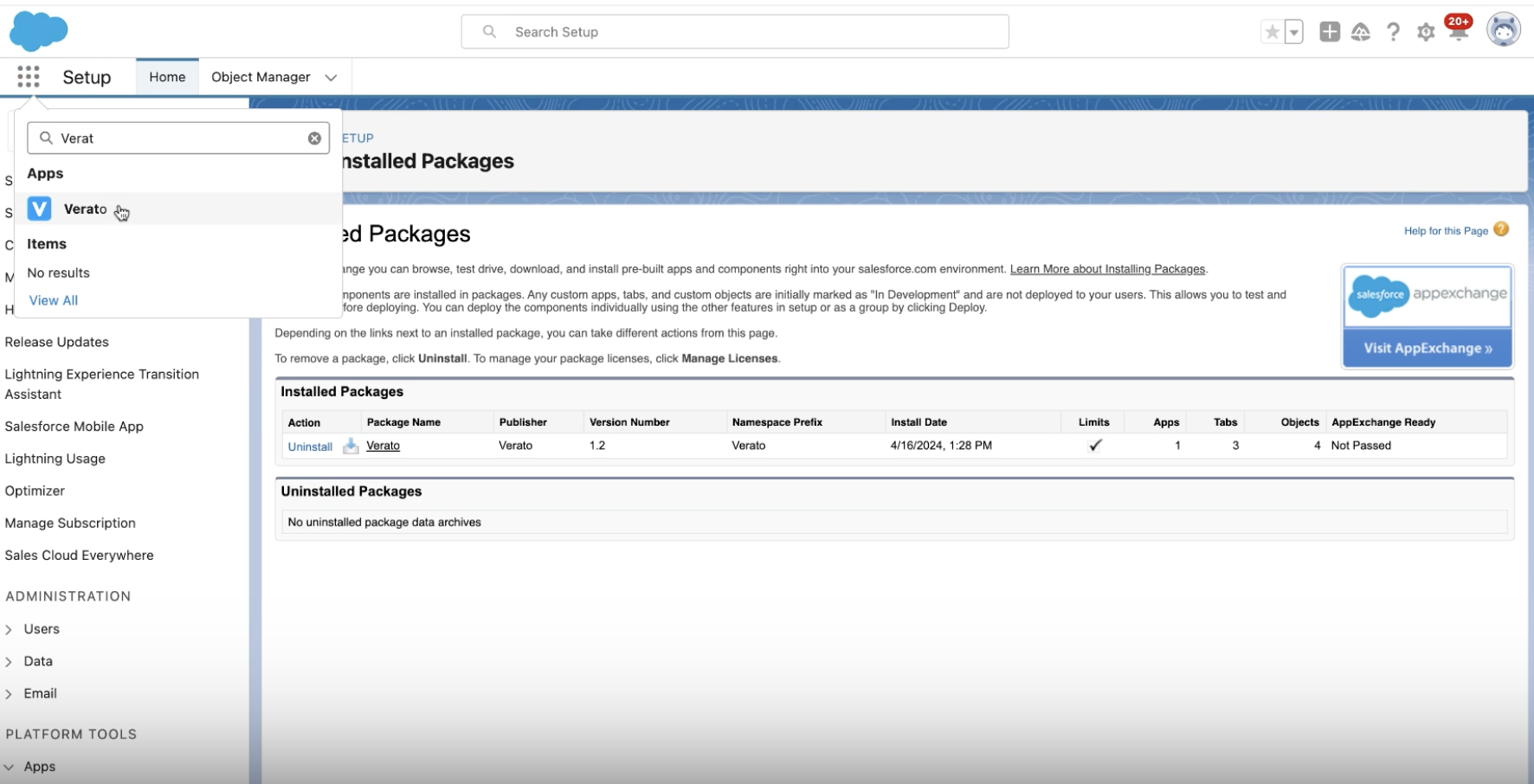Select the Object Manager tab
The height and width of the screenshot is (784, 1534).
tap(261, 77)
